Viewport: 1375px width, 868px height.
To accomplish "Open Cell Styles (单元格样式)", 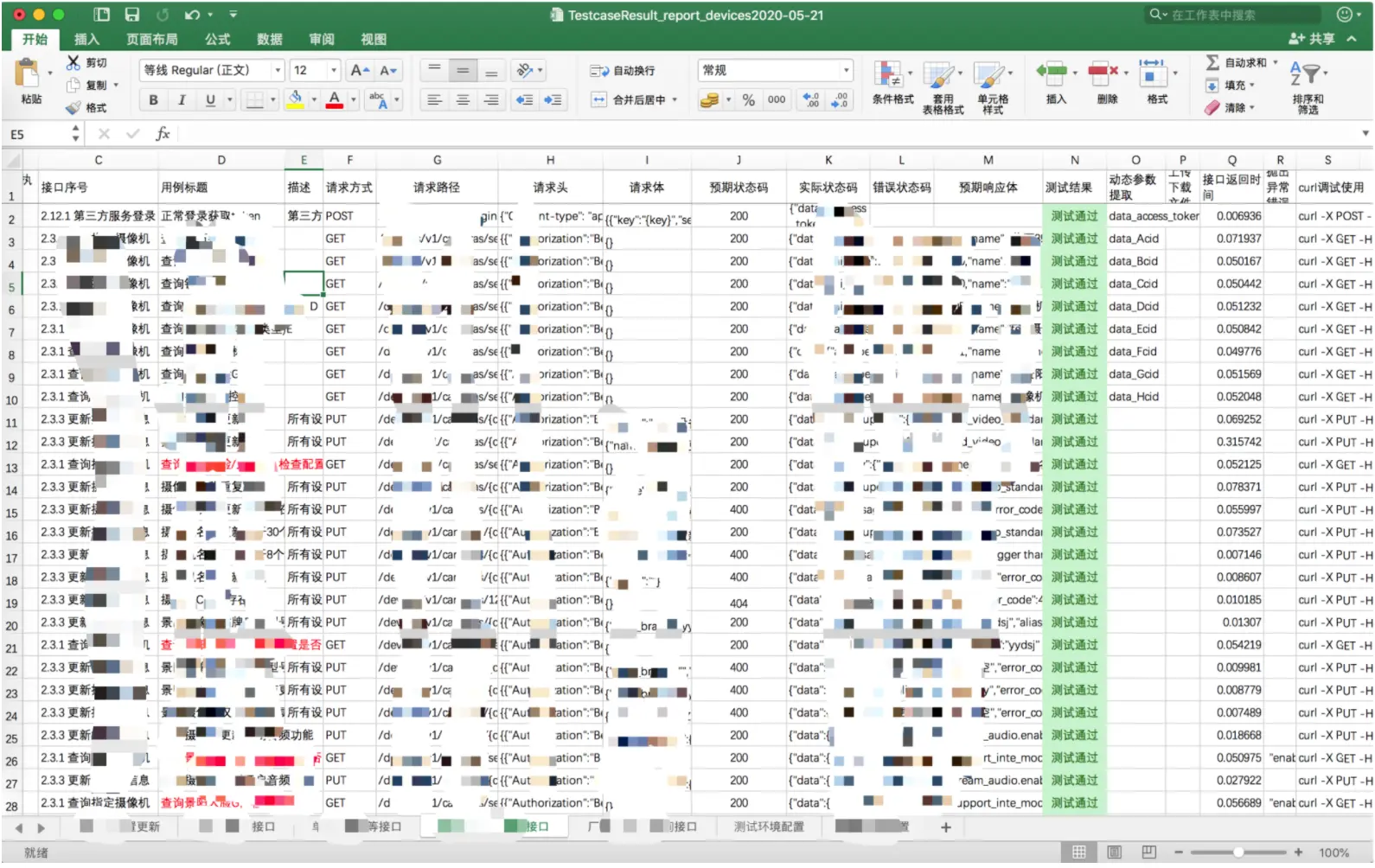I will click(x=993, y=86).
